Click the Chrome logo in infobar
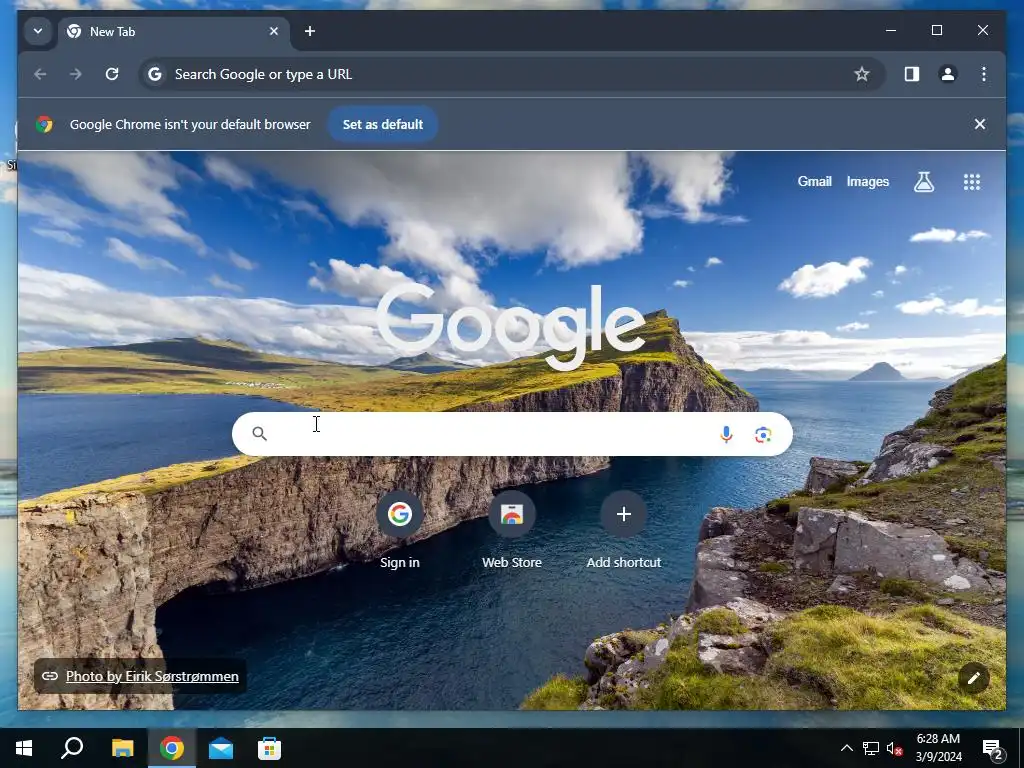 (x=44, y=124)
